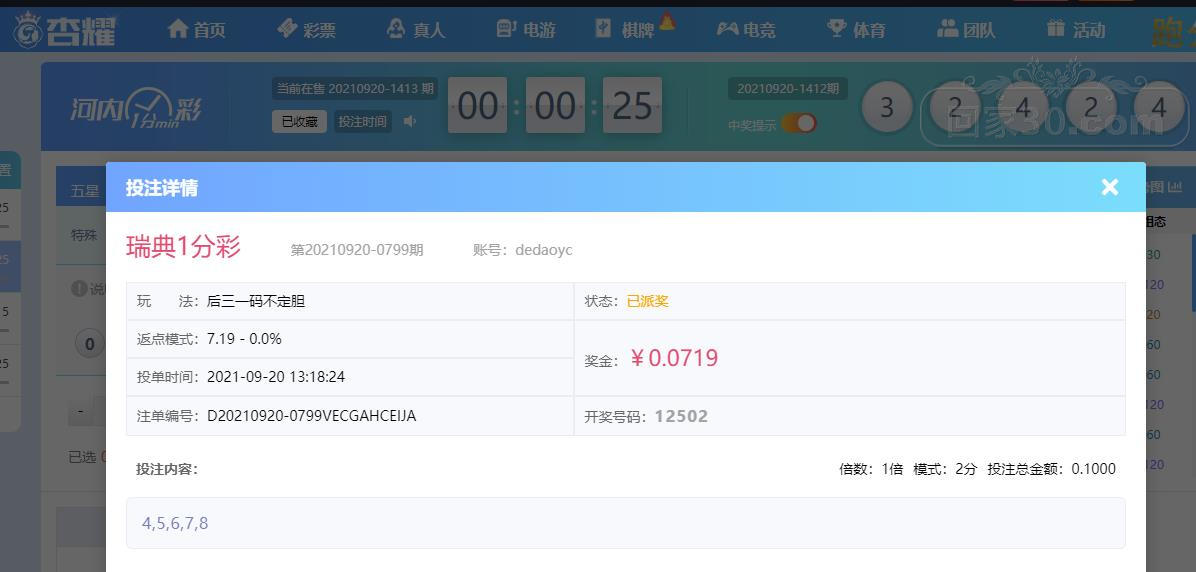
Task: Open the 彩票 lottery menu
Action: (x=306, y=30)
